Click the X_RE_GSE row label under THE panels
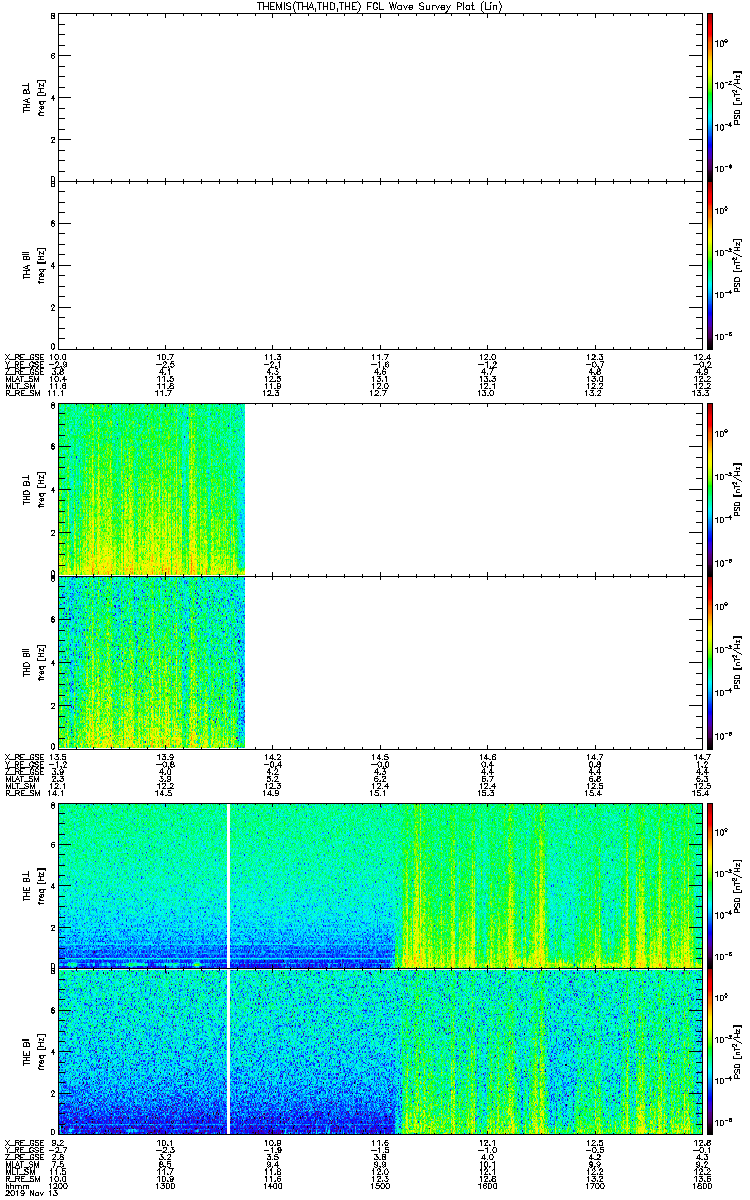 (23, 1143)
